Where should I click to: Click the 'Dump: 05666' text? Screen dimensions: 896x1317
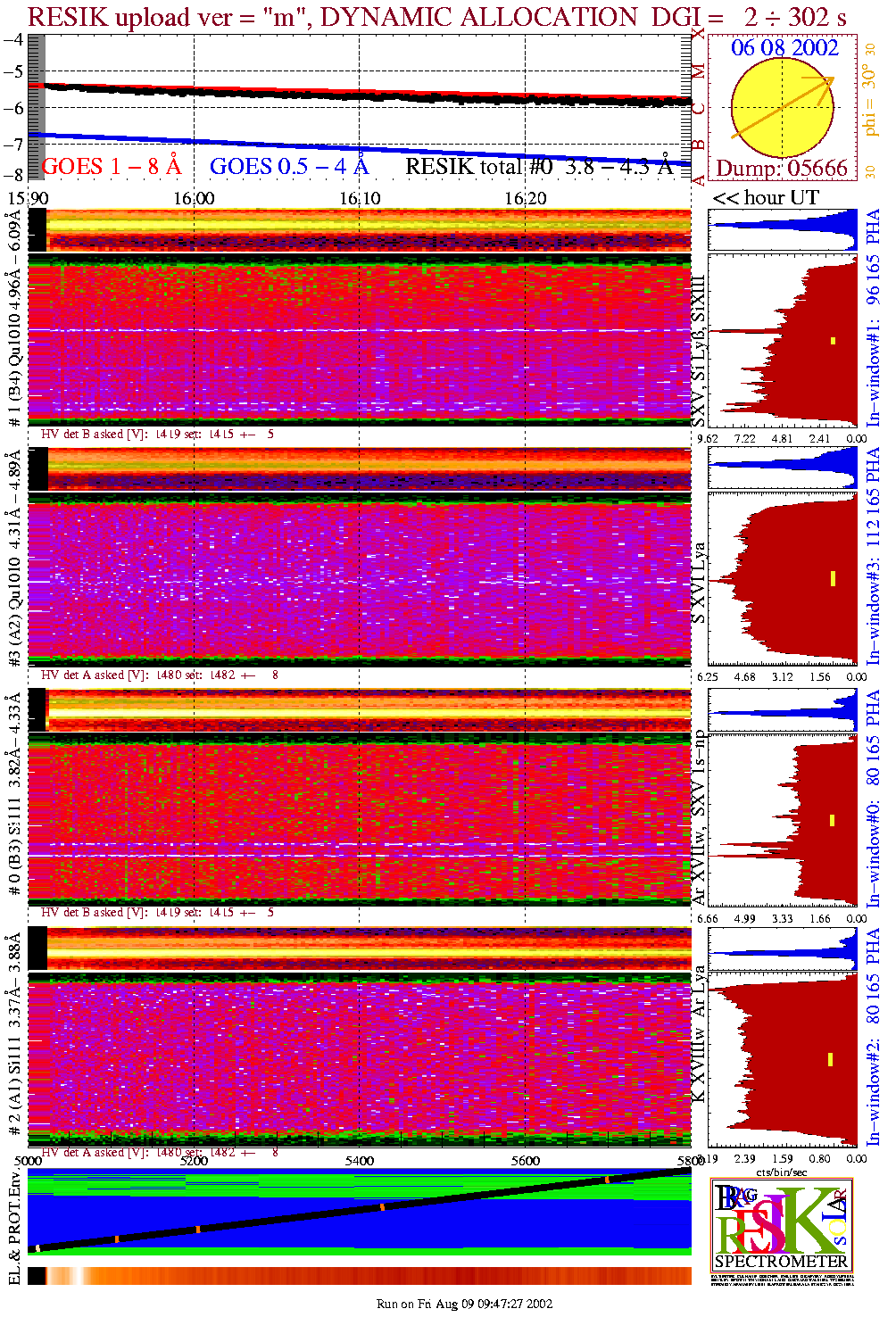(782, 169)
